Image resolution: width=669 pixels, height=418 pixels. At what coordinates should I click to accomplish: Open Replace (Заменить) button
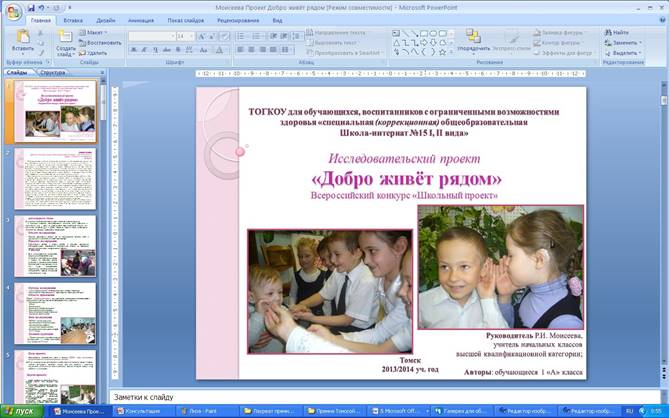coord(622,43)
